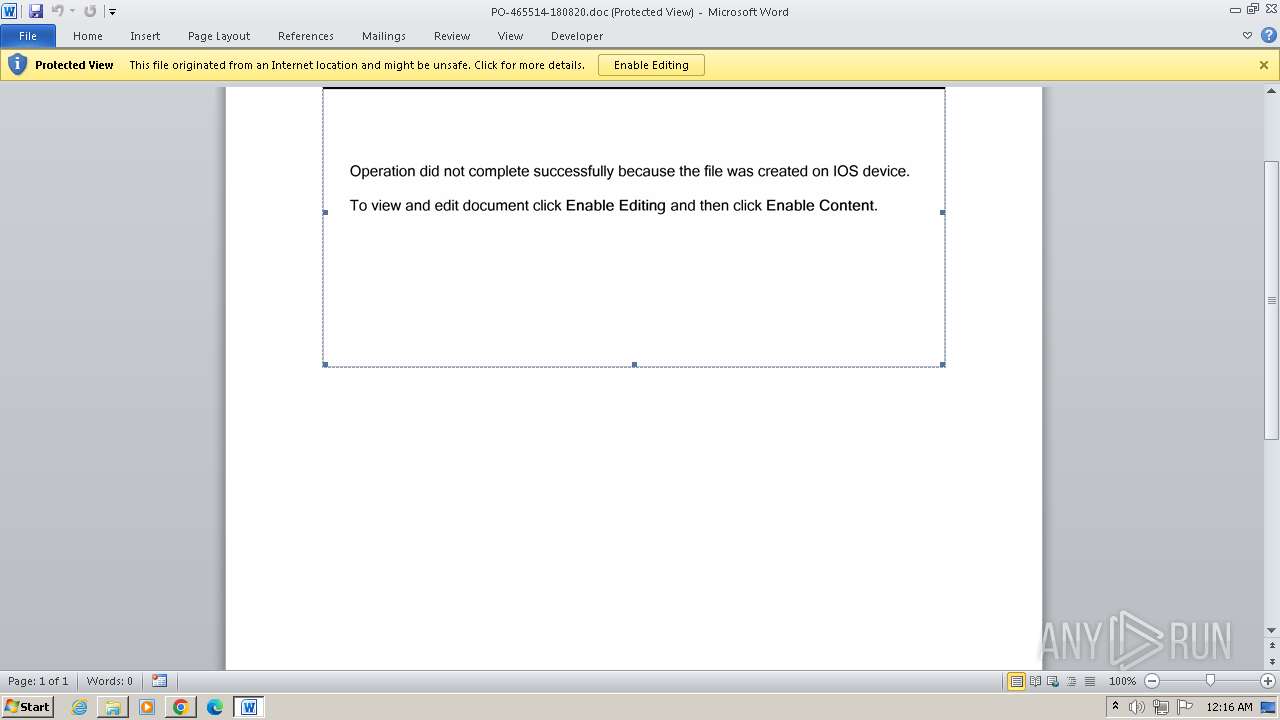This screenshot has width=1280, height=720.
Task: Click the Protected View shield icon
Action: (17, 65)
